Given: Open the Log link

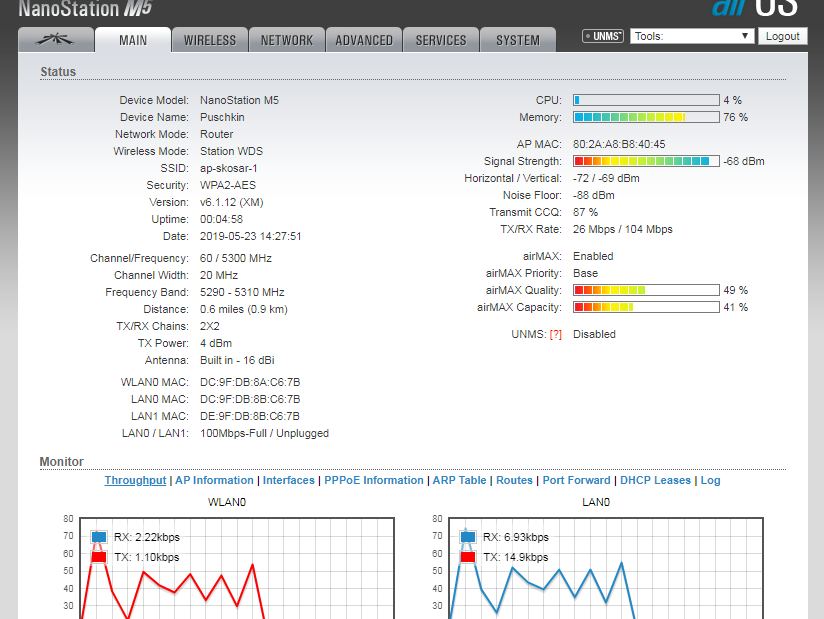Looking at the screenshot, I should 710,480.
